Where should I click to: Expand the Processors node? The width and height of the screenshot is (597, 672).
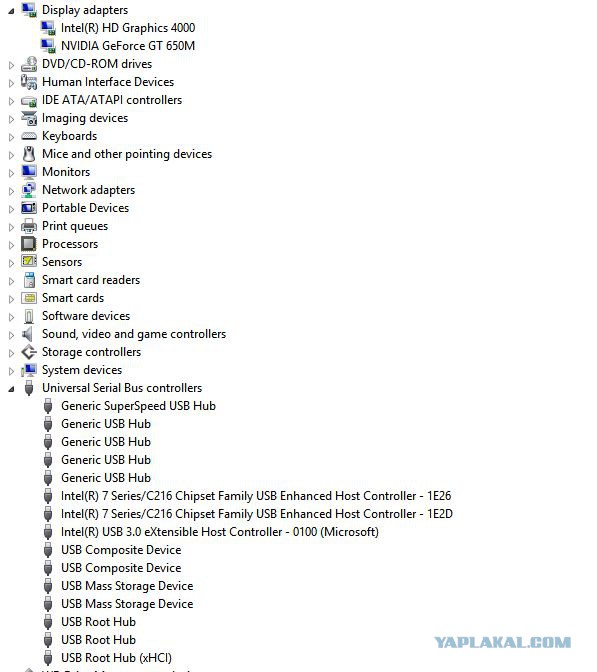(x=12, y=245)
